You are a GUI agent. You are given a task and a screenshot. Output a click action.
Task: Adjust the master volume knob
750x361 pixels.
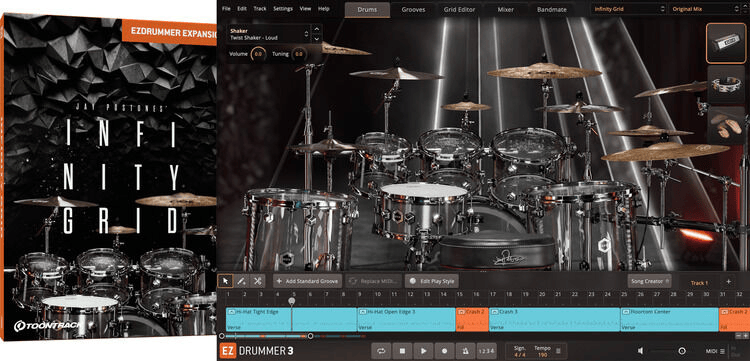[x=682, y=351]
